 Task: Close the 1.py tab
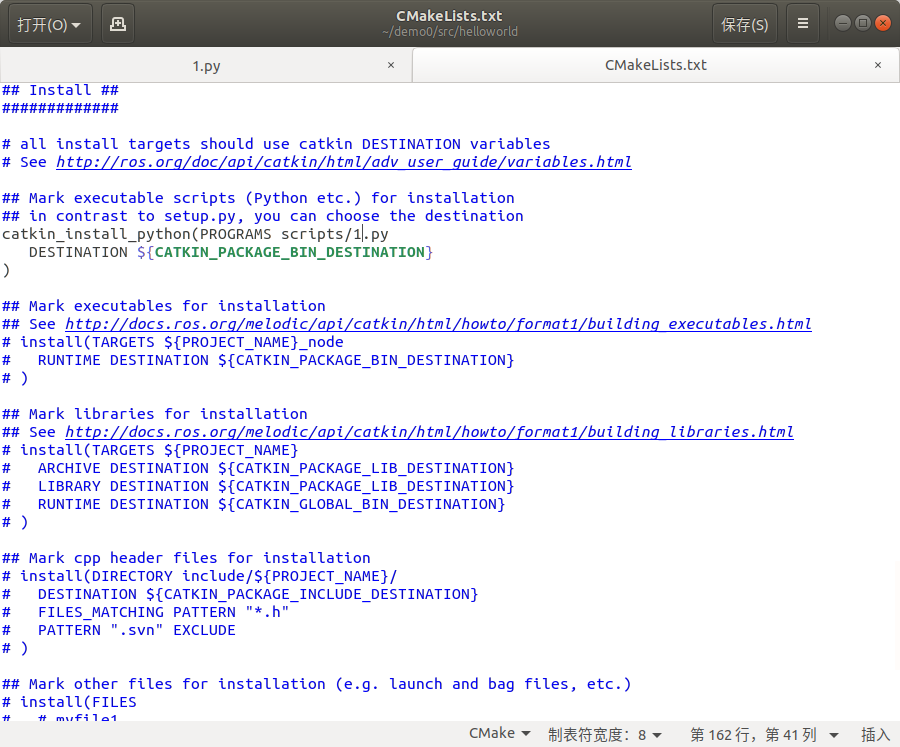391,64
